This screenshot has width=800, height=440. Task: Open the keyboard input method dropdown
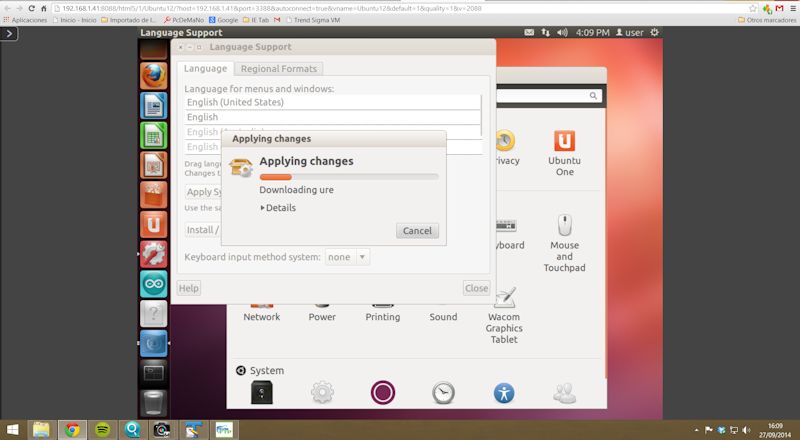coord(347,257)
